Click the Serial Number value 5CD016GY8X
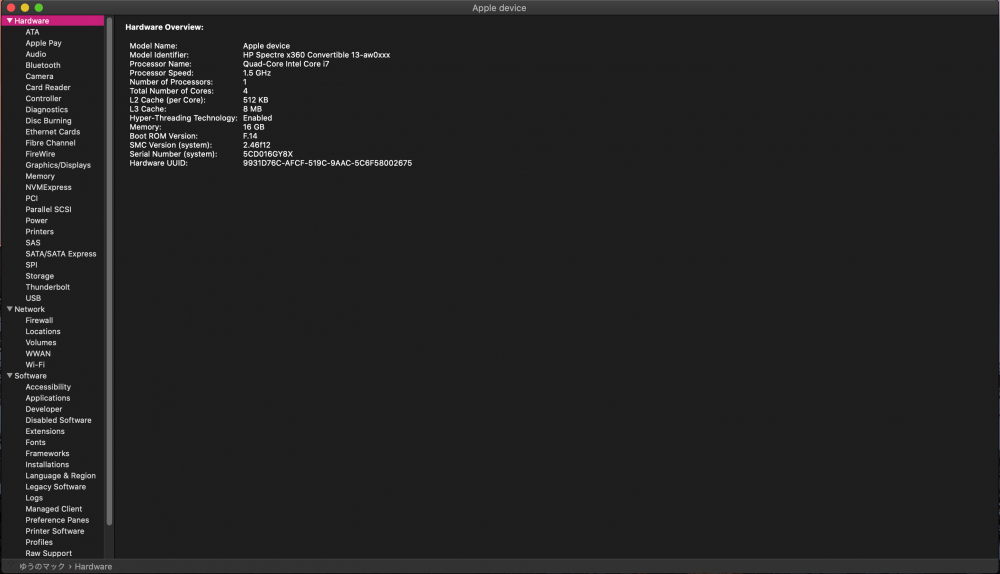The image size is (1000, 574). (268, 154)
